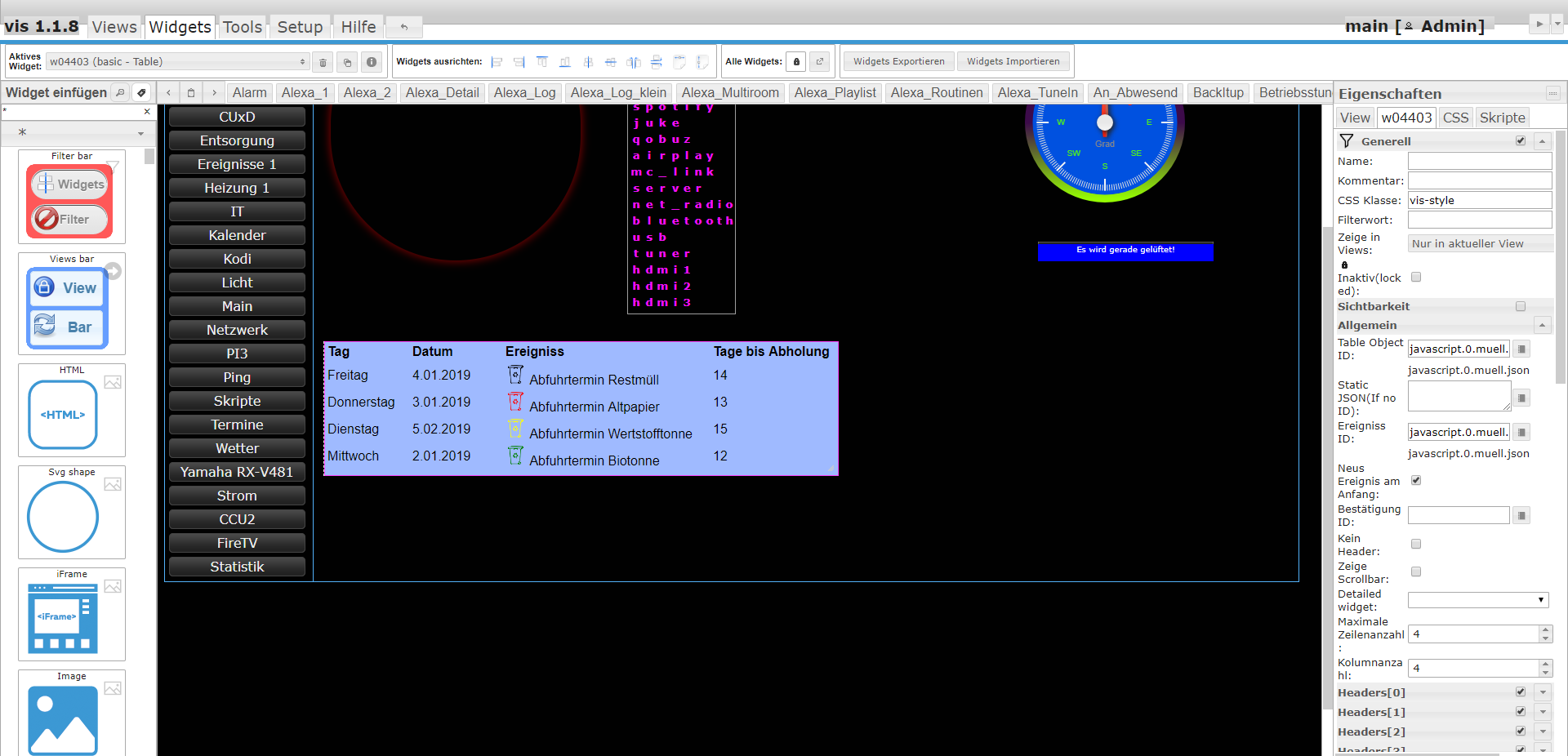The height and width of the screenshot is (756, 1568).
Task: Check the Zeige Scrollbar option
Action: click(1416, 572)
